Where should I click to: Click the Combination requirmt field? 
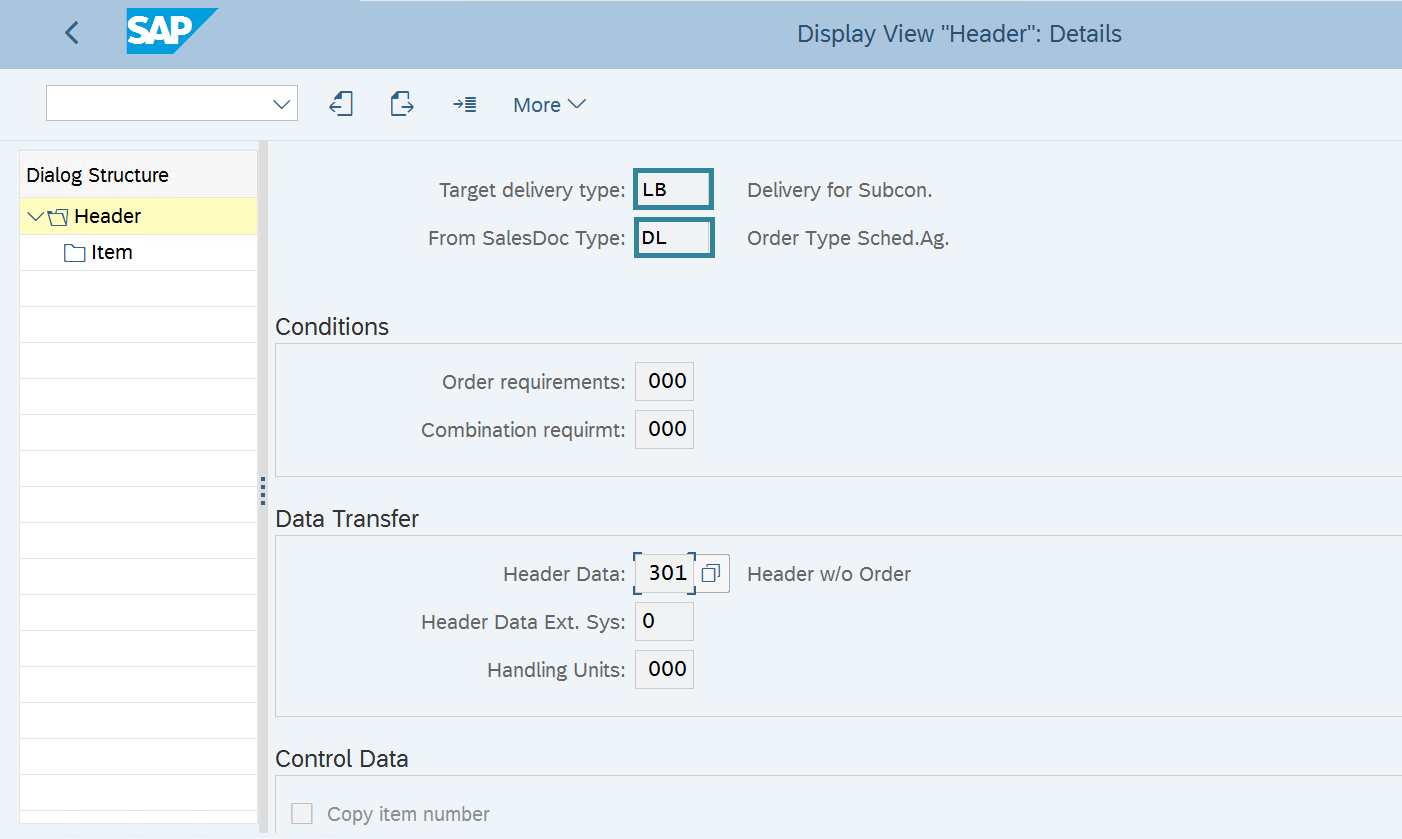tap(664, 430)
